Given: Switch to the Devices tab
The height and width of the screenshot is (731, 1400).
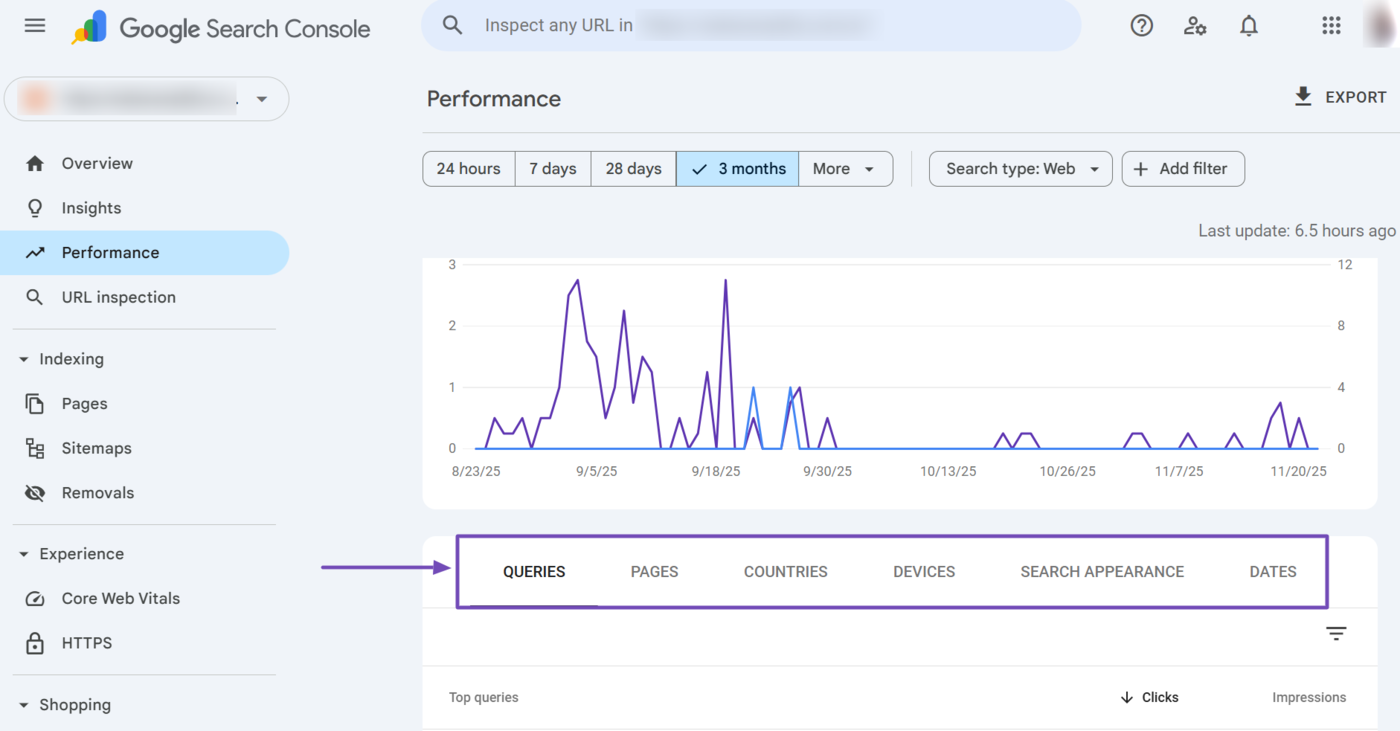Looking at the screenshot, I should pos(923,571).
